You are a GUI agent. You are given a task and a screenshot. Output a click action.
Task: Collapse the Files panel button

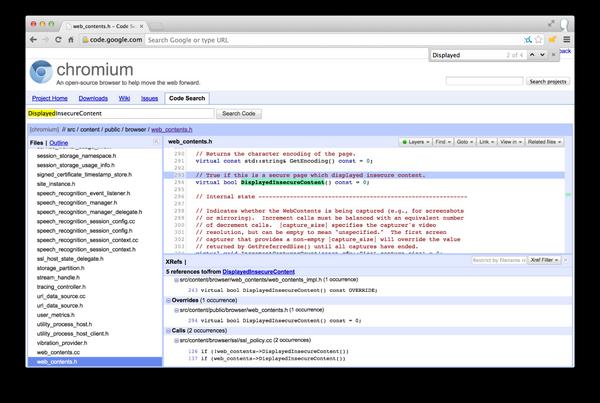point(156,142)
